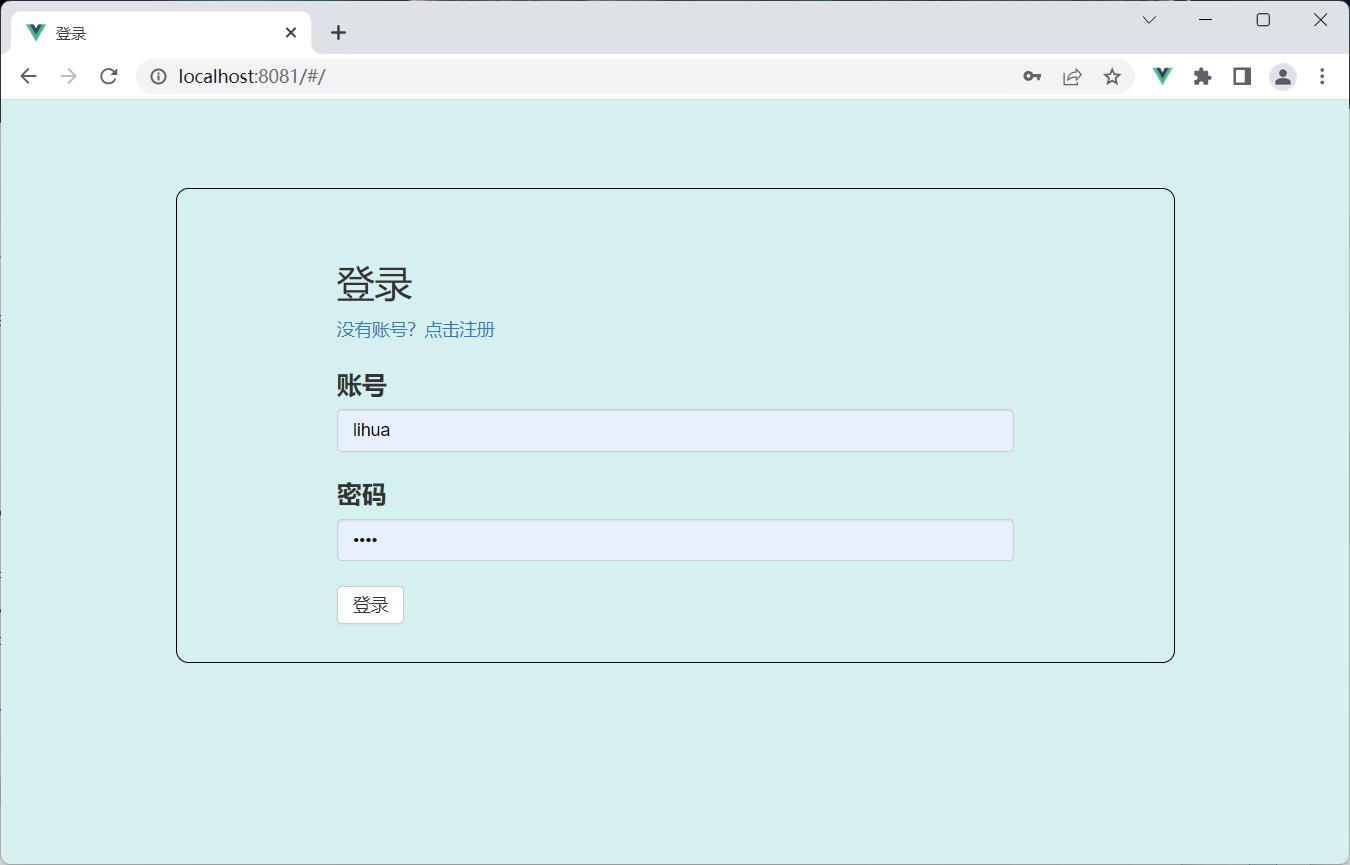Click inside the 账号 account input field
Image resolution: width=1350 pixels, height=865 pixels.
(x=675, y=430)
